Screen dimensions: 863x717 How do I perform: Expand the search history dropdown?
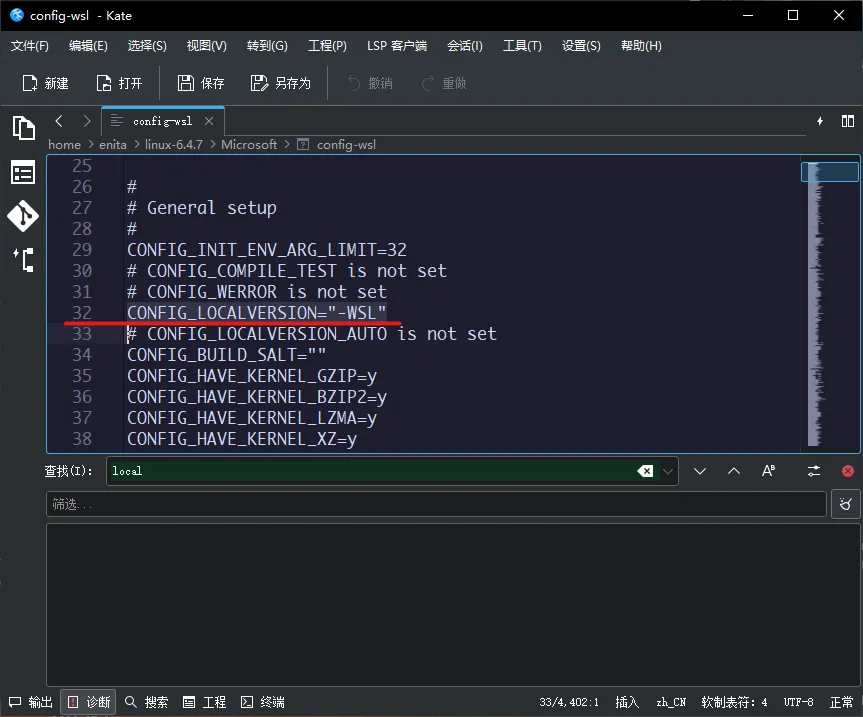pyautogui.click(x=669, y=471)
